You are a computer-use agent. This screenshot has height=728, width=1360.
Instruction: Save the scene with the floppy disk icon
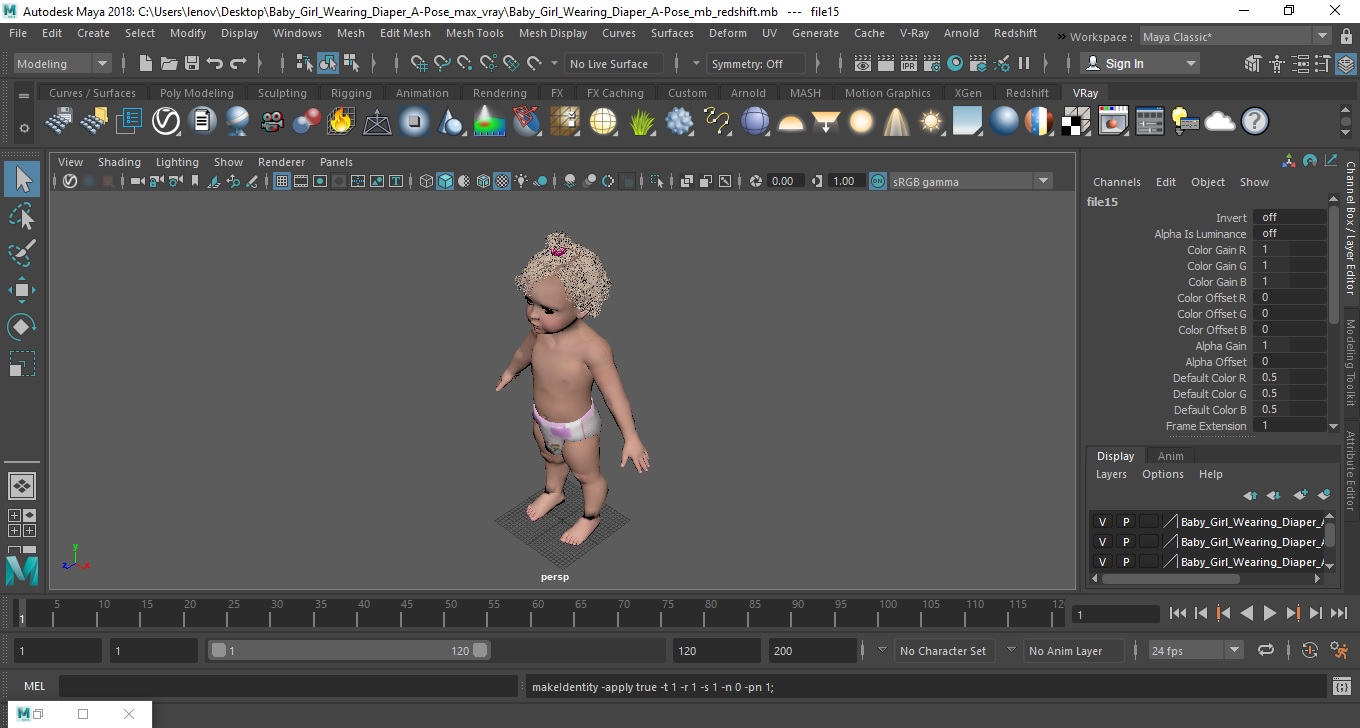point(192,63)
